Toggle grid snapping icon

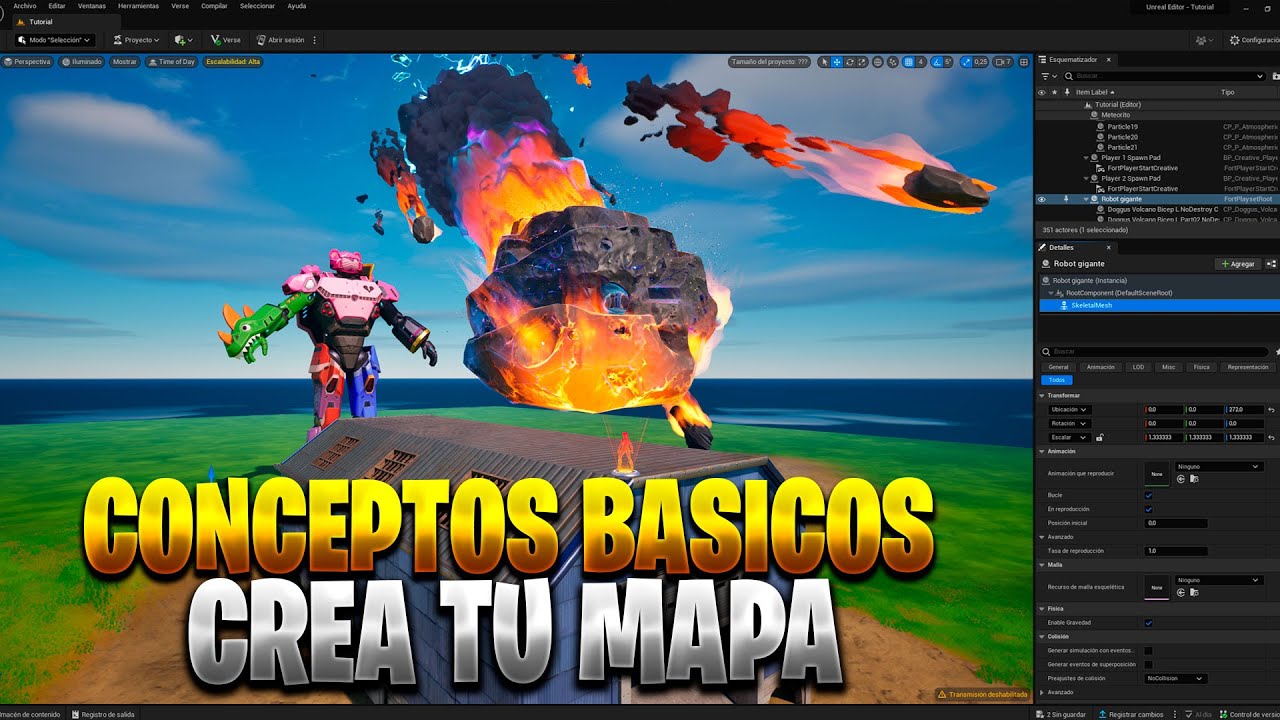tap(908, 62)
